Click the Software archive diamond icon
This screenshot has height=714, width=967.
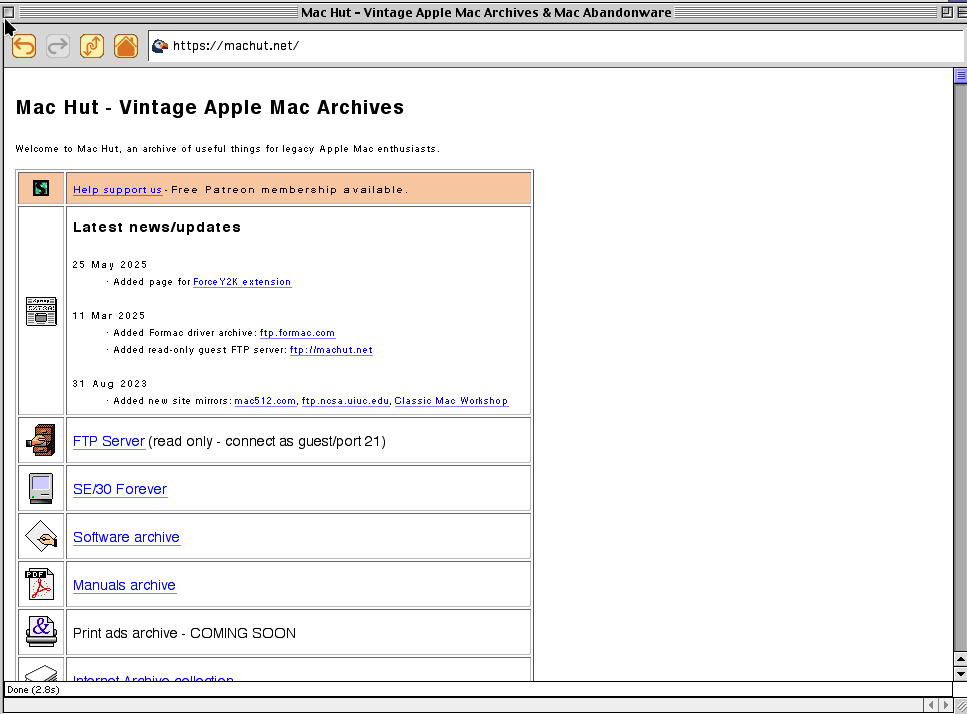tap(41, 536)
